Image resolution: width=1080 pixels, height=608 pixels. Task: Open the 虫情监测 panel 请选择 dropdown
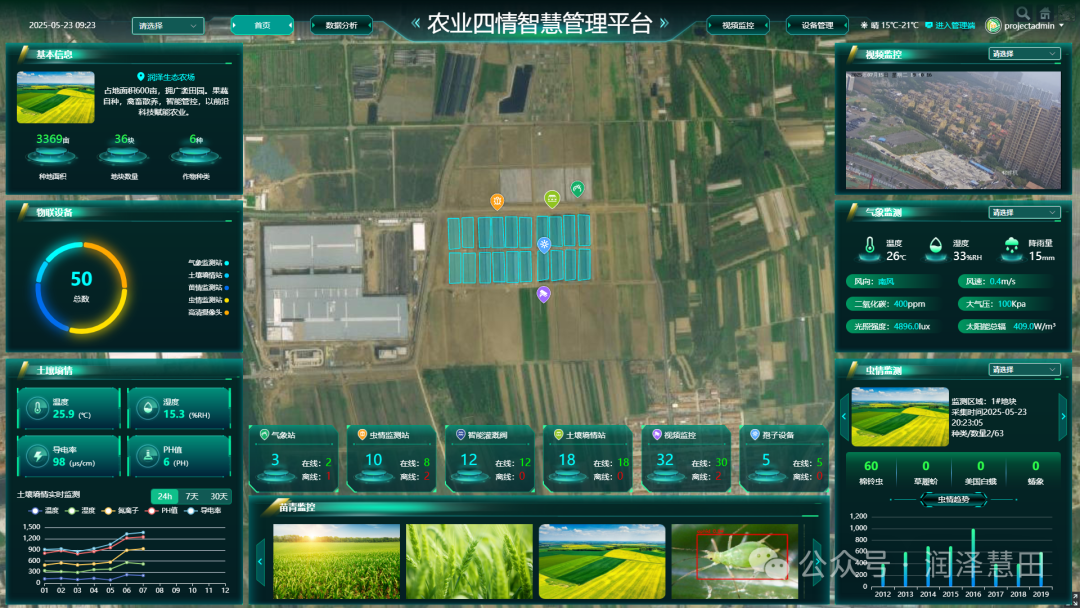click(1024, 370)
